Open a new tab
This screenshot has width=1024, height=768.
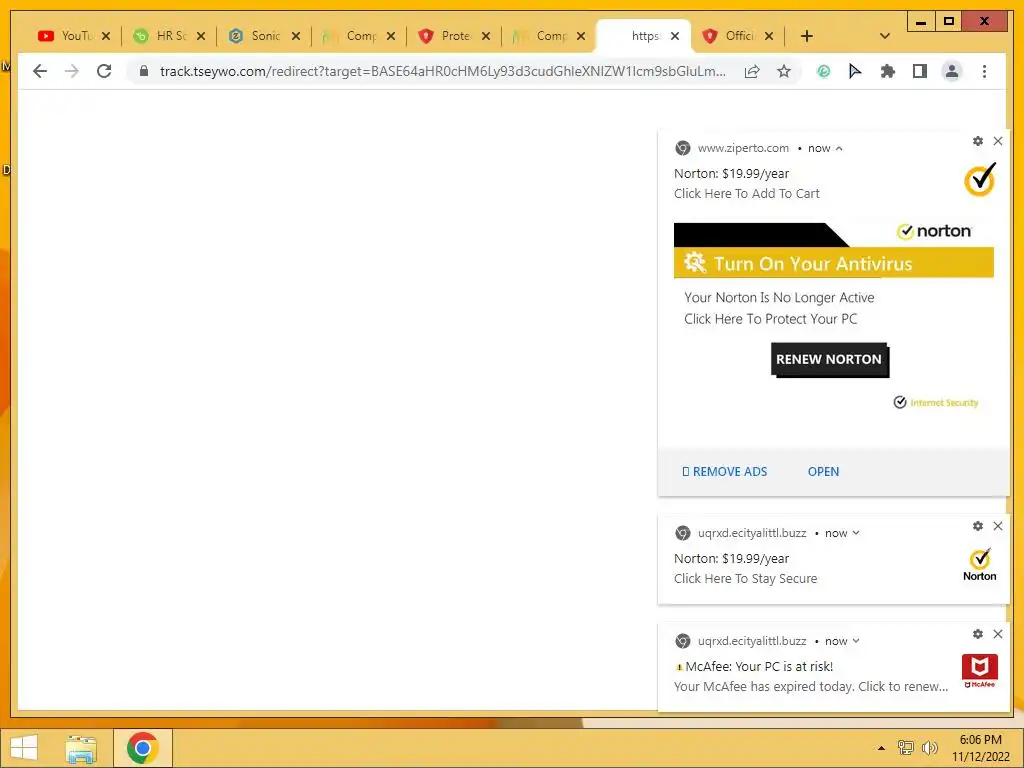[x=807, y=36]
